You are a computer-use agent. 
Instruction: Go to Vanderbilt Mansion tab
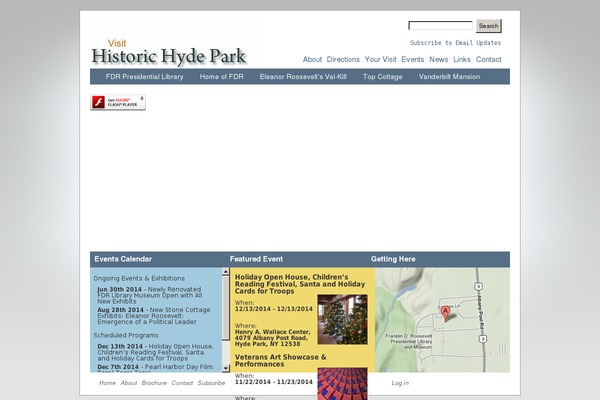449,77
